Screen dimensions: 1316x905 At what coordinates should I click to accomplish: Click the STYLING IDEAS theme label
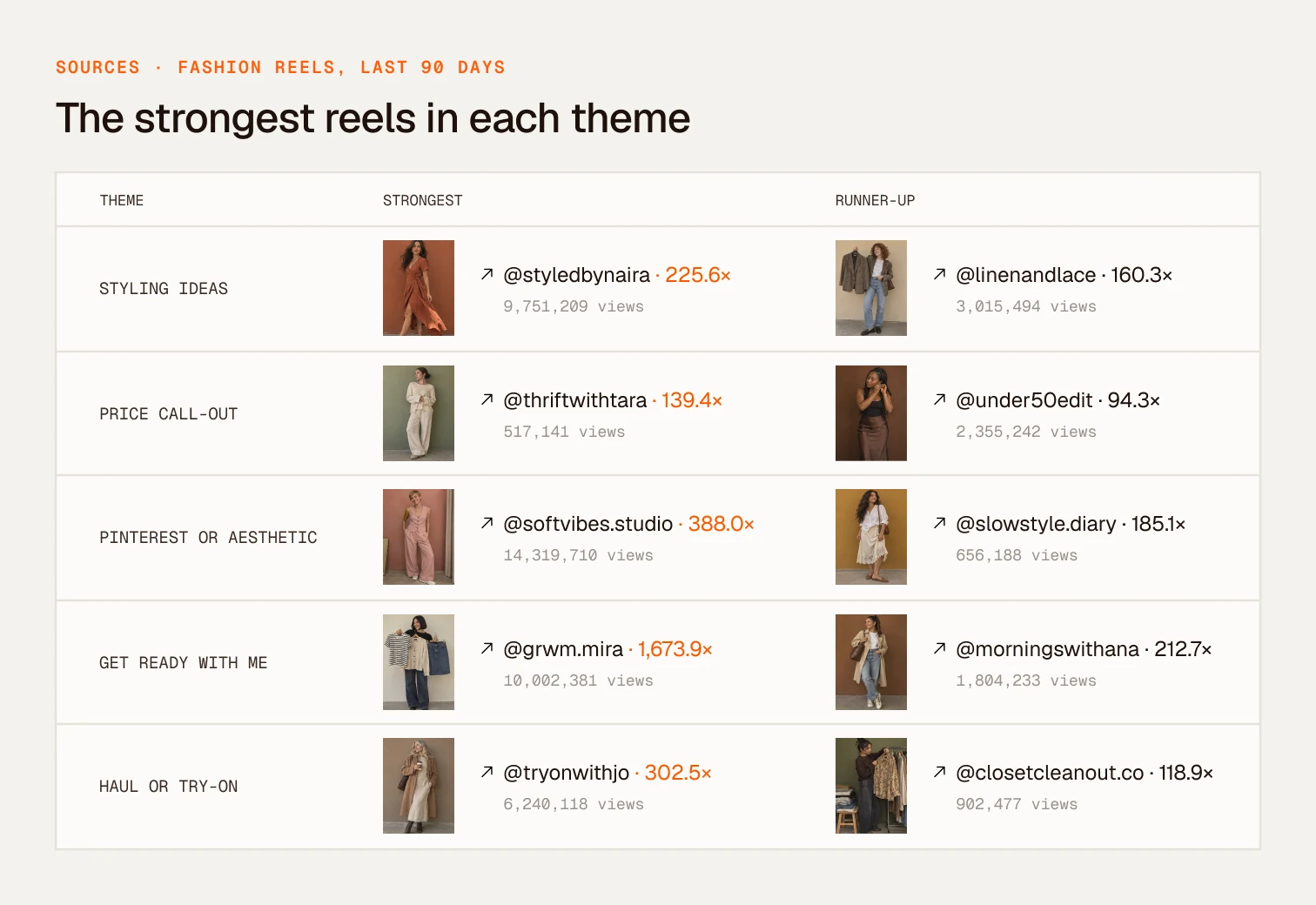pyautogui.click(x=164, y=289)
